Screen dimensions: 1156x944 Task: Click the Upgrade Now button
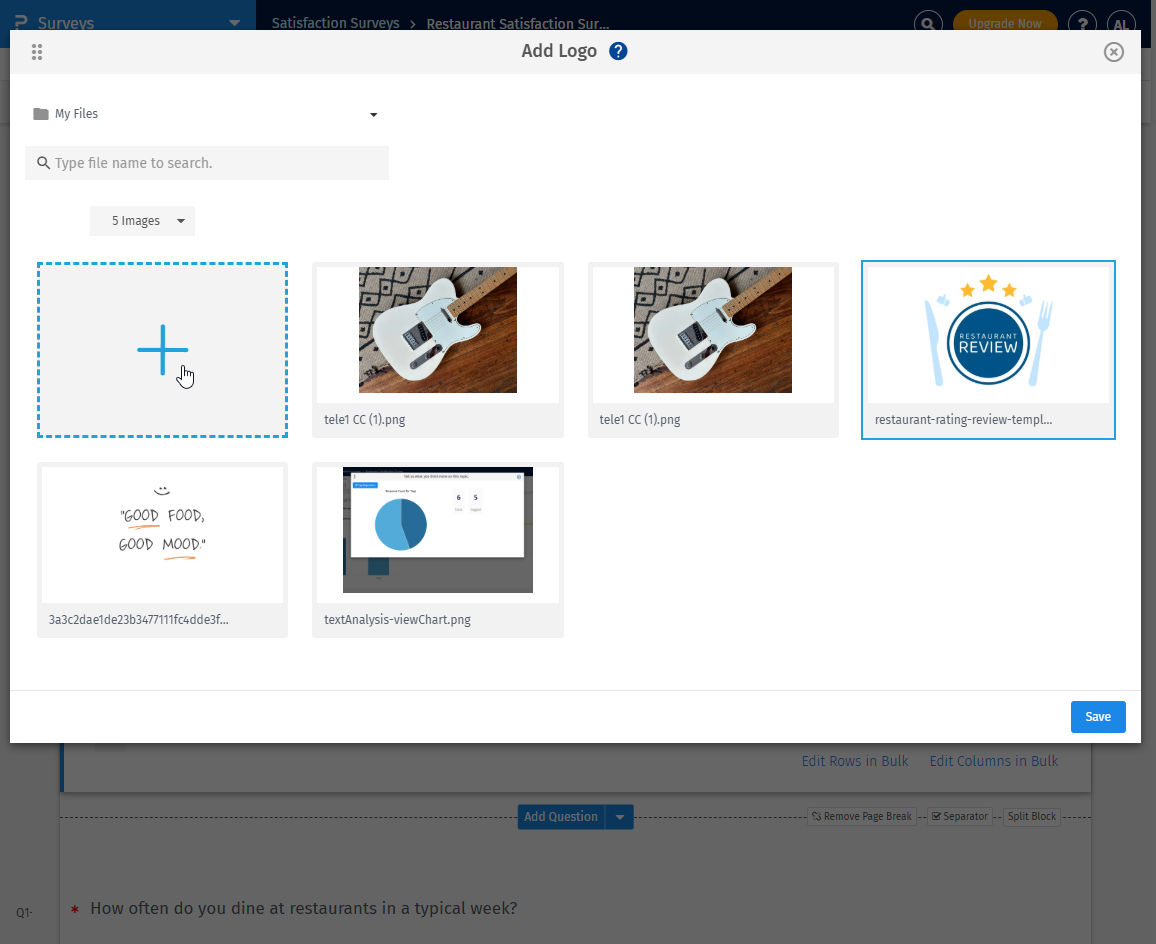1005,23
